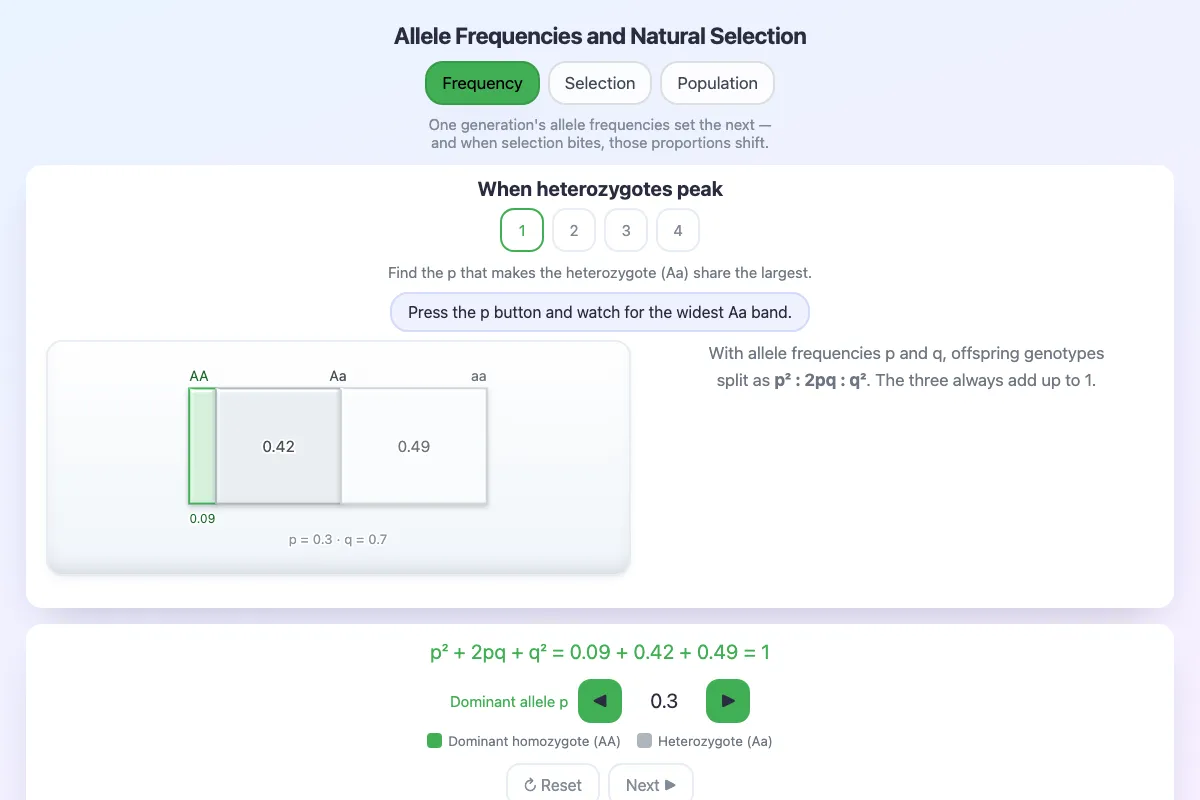Open the Selection tab
1200x800 pixels.
tap(600, 83)
